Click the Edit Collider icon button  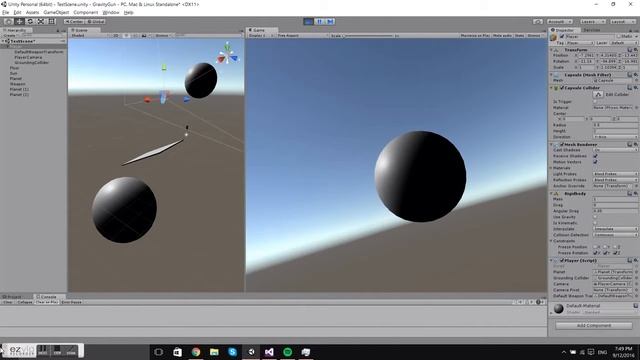(598, 94)
